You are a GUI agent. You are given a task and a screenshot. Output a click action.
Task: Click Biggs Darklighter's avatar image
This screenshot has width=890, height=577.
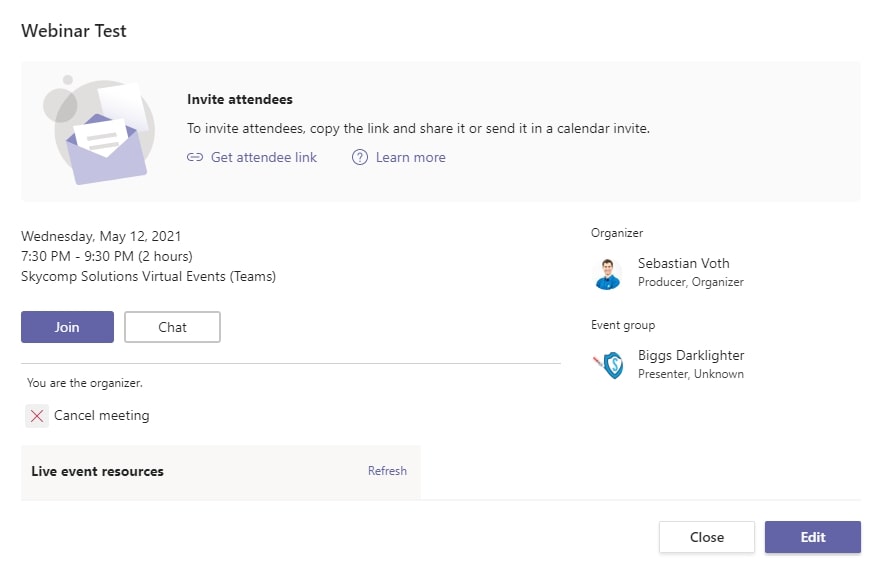pyautogui.click(x=612, y=364)
